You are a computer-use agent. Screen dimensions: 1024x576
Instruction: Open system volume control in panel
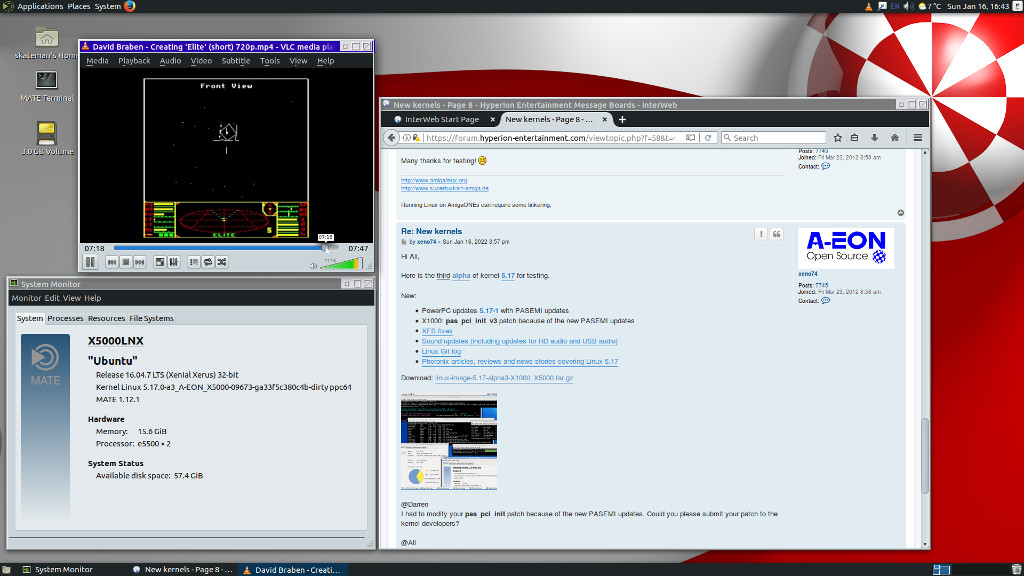pos(908,6)
